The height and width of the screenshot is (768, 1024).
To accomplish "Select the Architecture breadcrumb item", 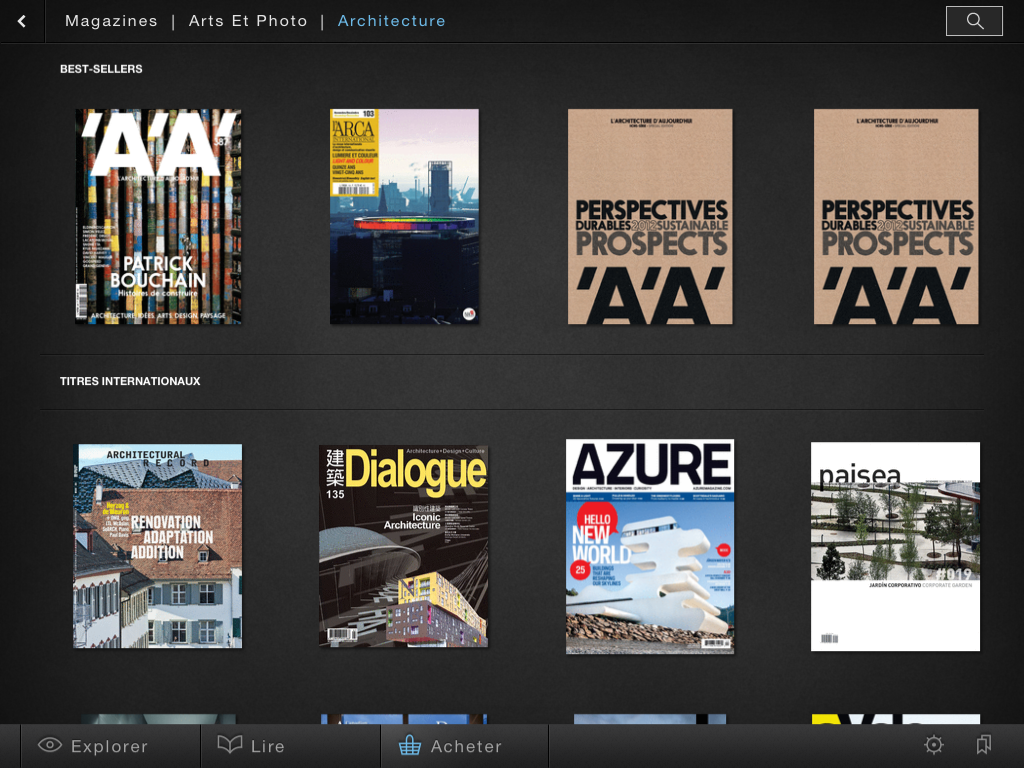I will coord(391,21).
